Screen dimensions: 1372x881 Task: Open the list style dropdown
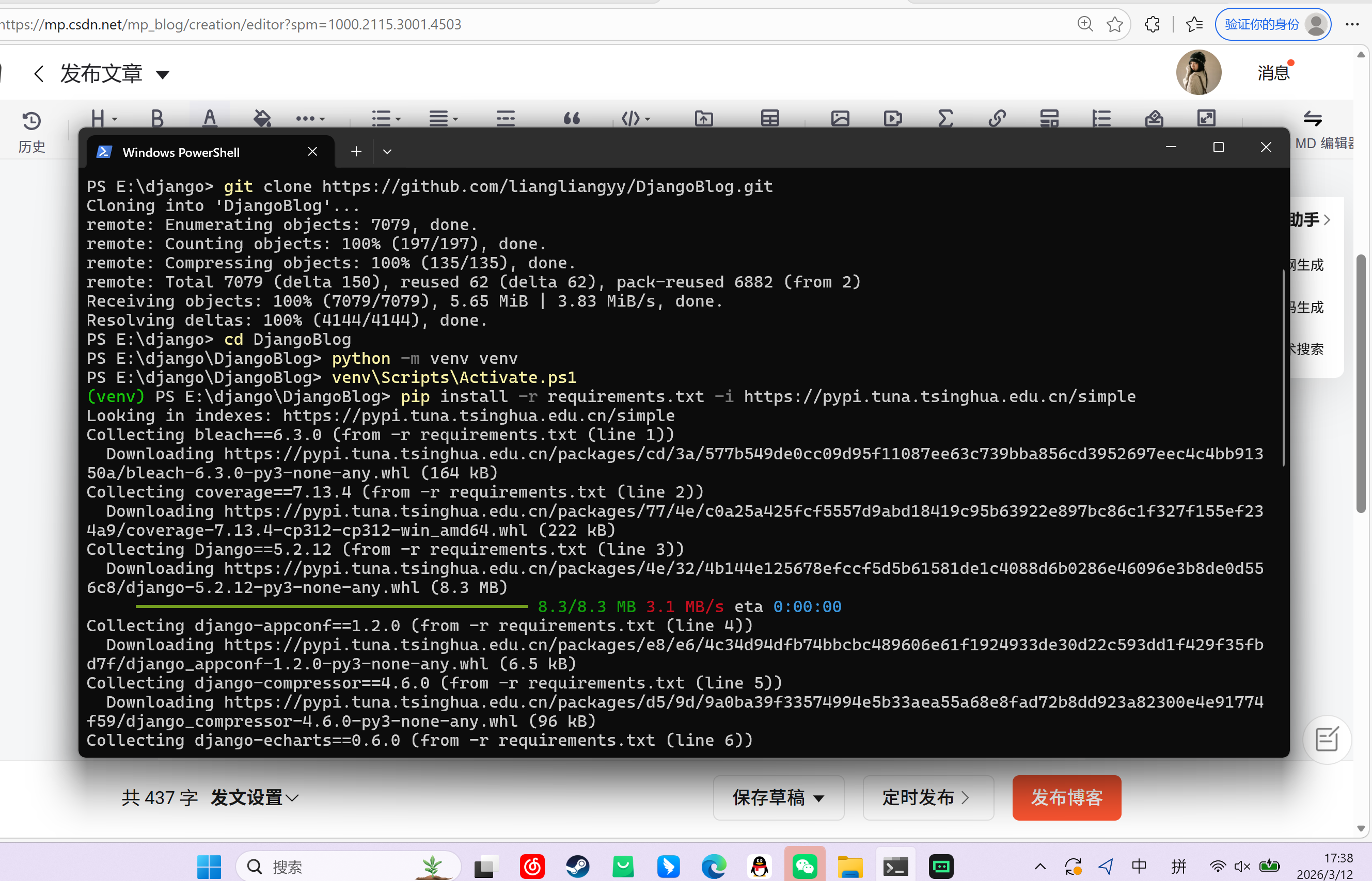tap(386, 118)
